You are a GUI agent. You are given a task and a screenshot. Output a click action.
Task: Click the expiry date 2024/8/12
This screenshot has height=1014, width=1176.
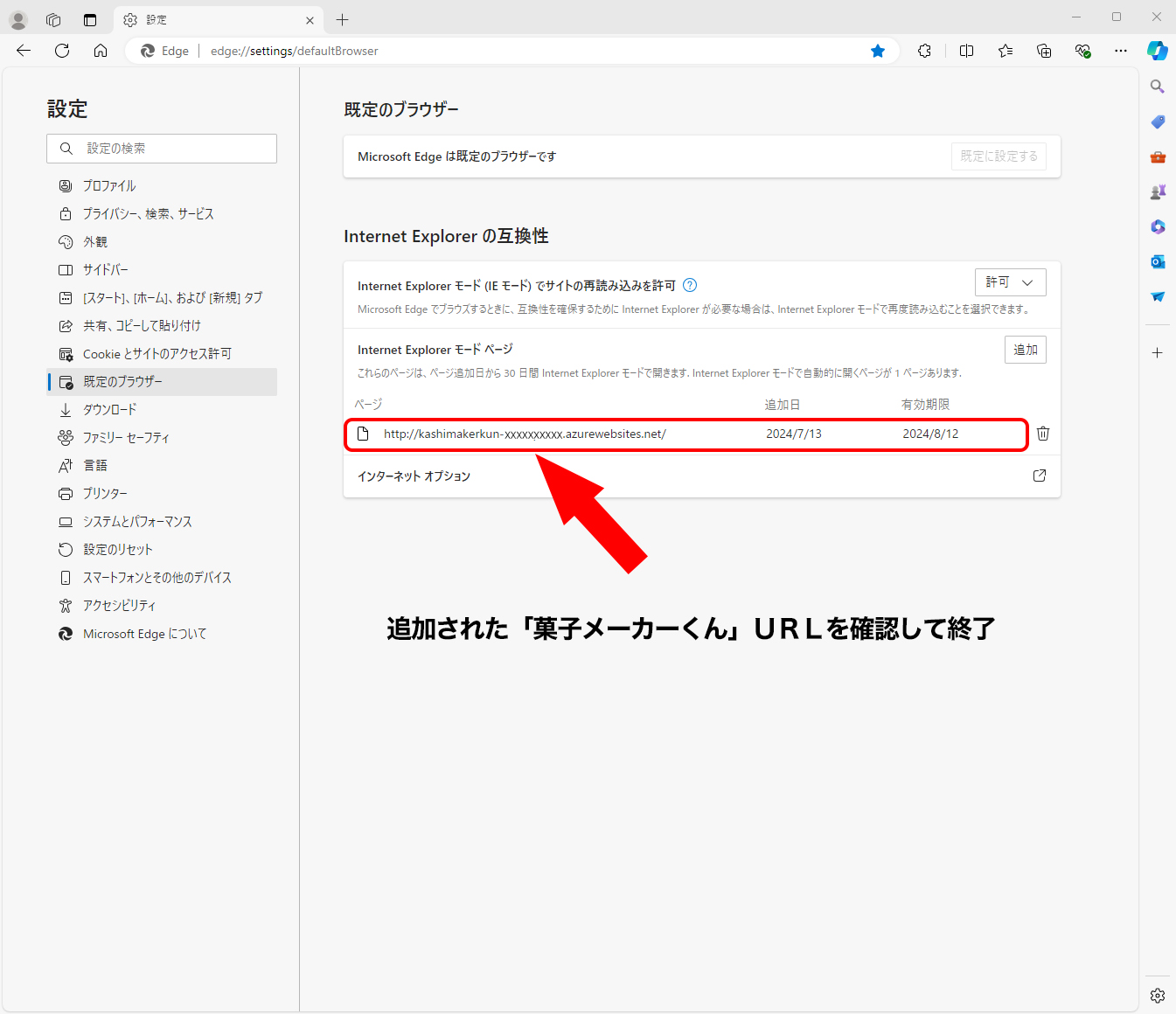coord(930,434)
